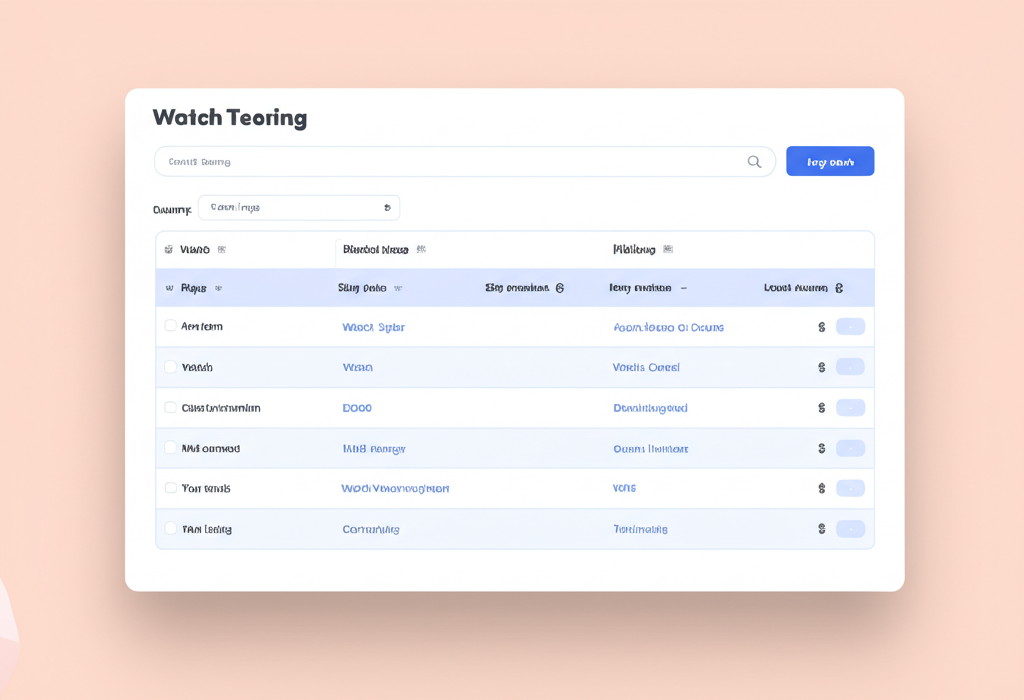Open the first row's second-column blue link
Viewport: 1024px width, 700px height.
point(374,327)
